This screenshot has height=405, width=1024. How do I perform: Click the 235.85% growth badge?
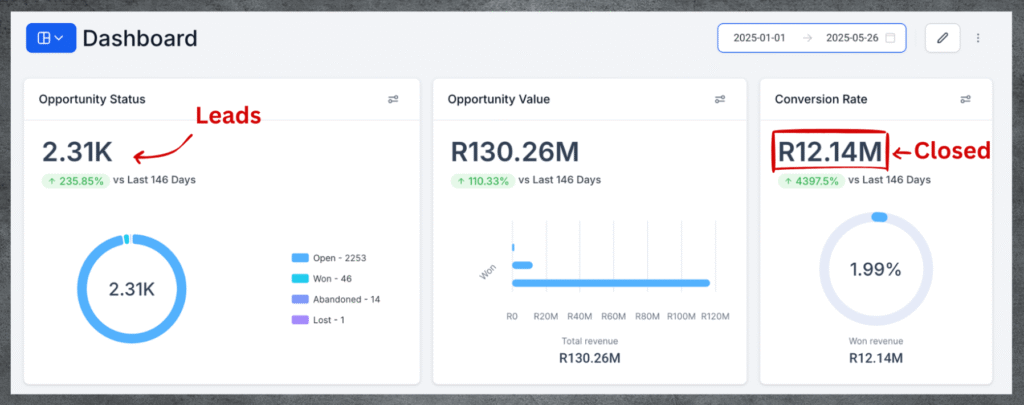74,181
